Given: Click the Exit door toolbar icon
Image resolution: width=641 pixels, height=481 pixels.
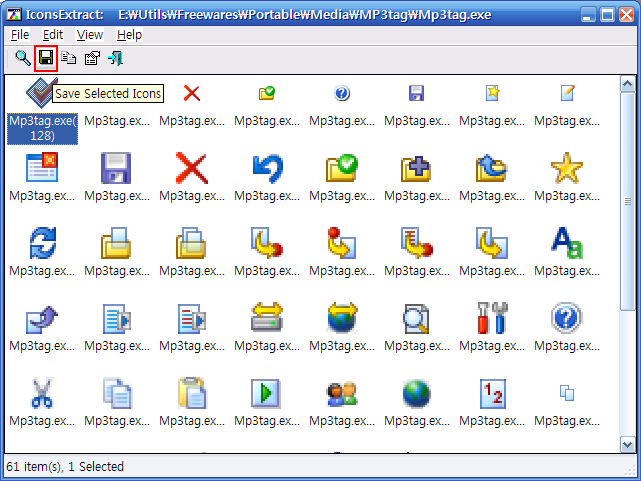Looking at the screenshot, I should [x=115, y=58].
